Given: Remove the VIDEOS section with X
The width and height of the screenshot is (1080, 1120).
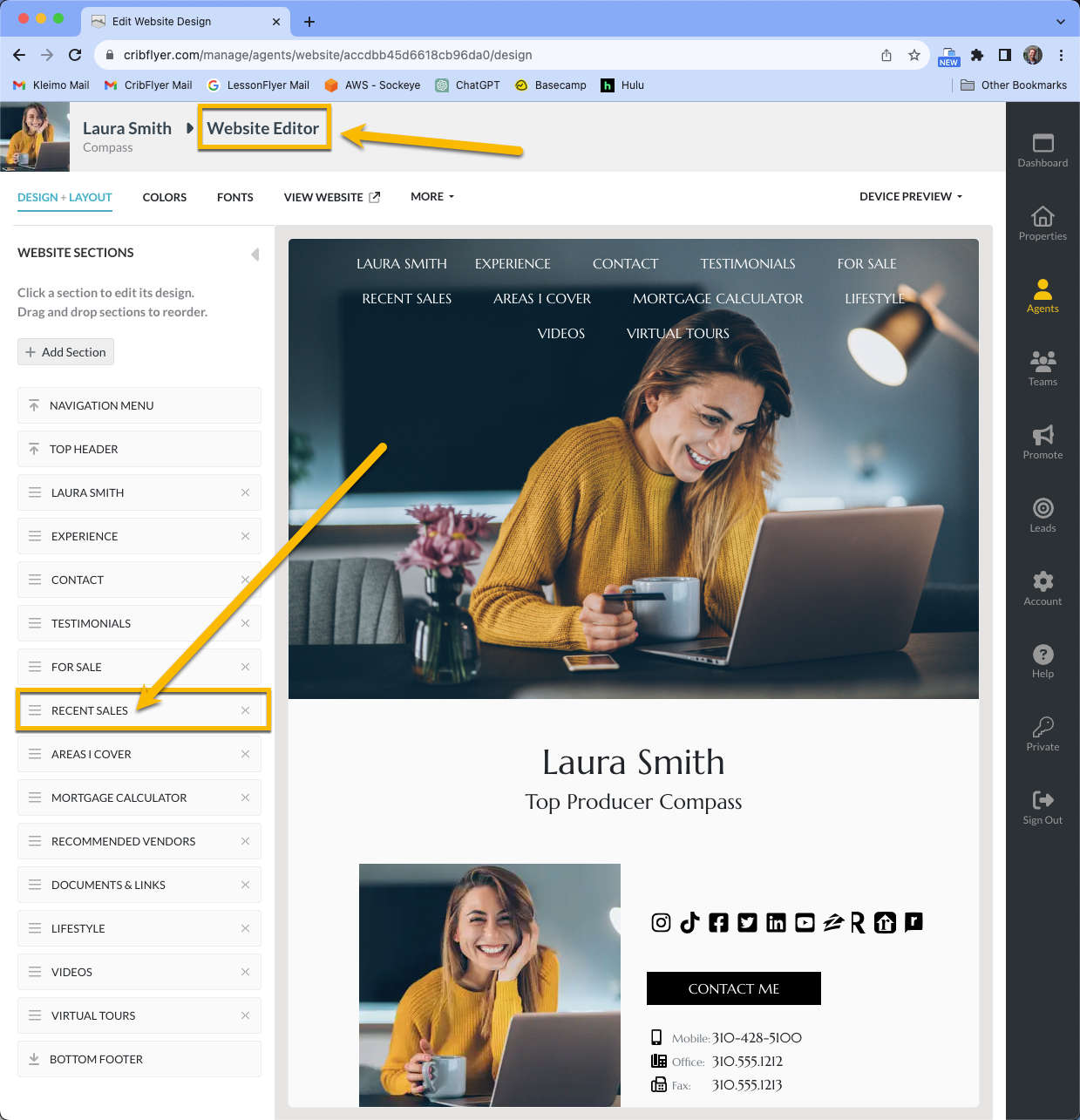Looking at the screenshot, I should pos(245,972).
